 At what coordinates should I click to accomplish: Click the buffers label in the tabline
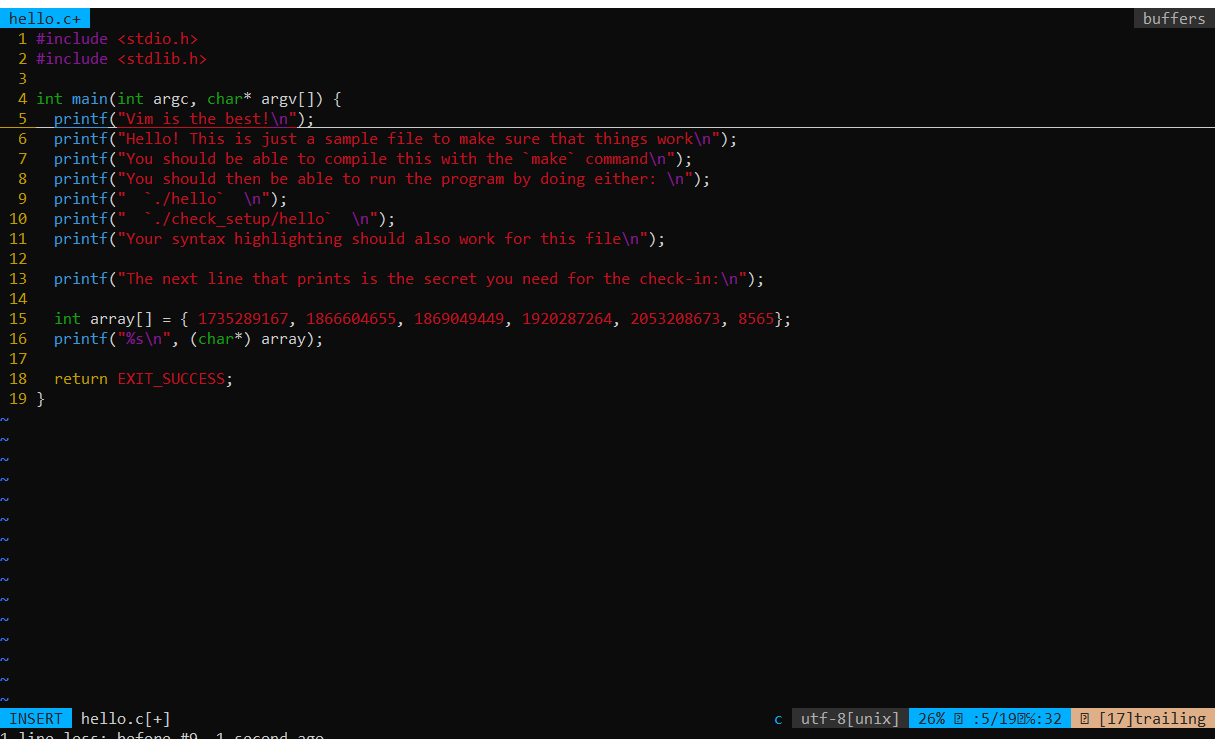click(1174, 19)
